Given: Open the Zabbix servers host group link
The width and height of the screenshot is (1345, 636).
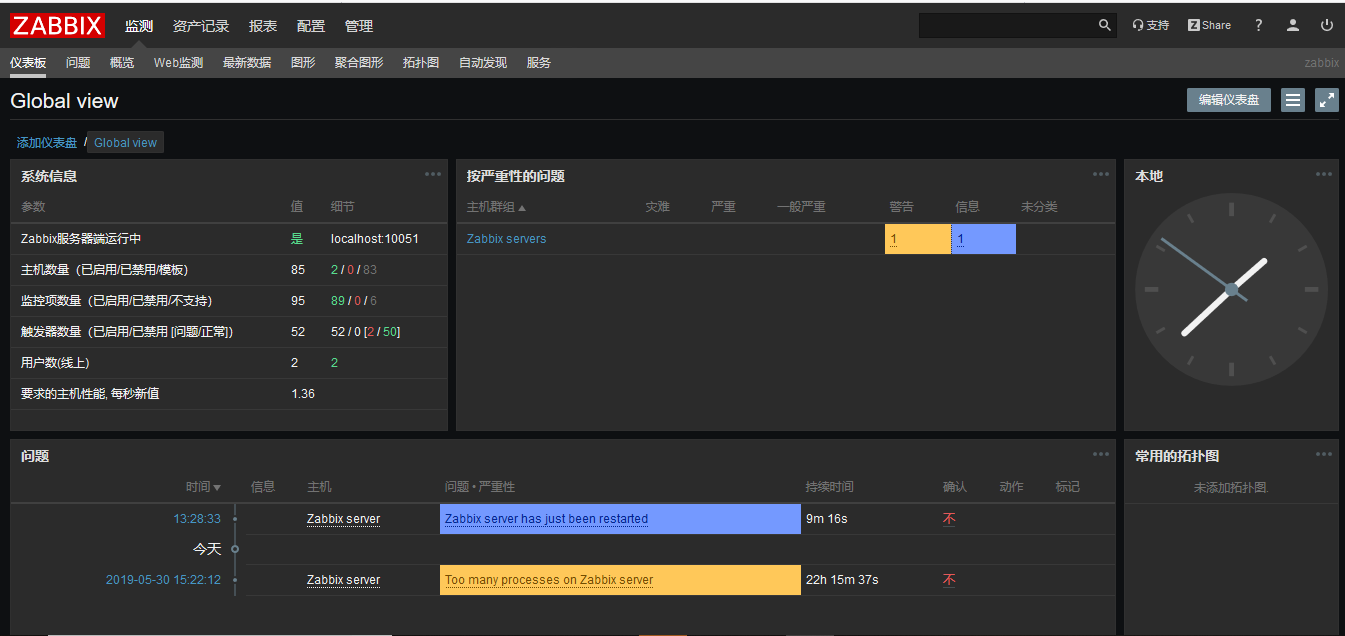Looking at the screenshot, I should (507, 239).
